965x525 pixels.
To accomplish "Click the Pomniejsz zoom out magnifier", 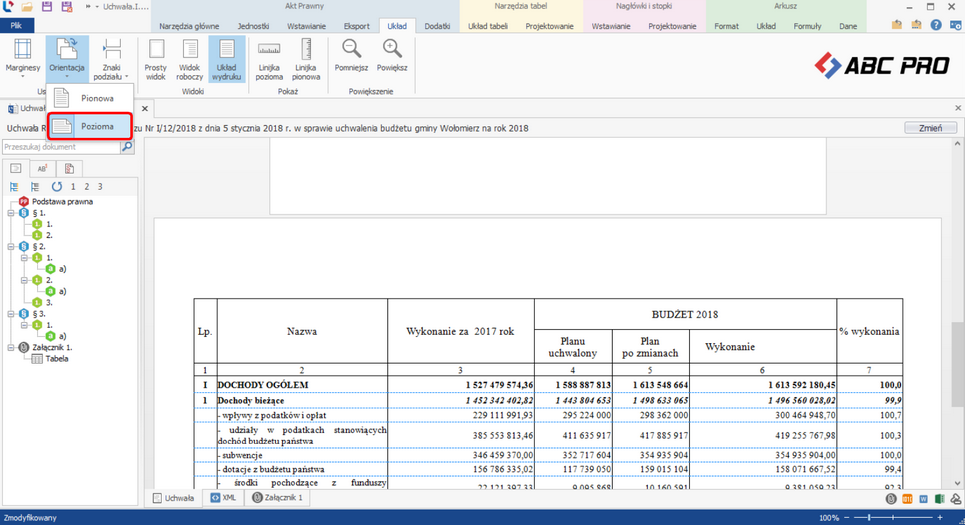I will tap(351, 56).
